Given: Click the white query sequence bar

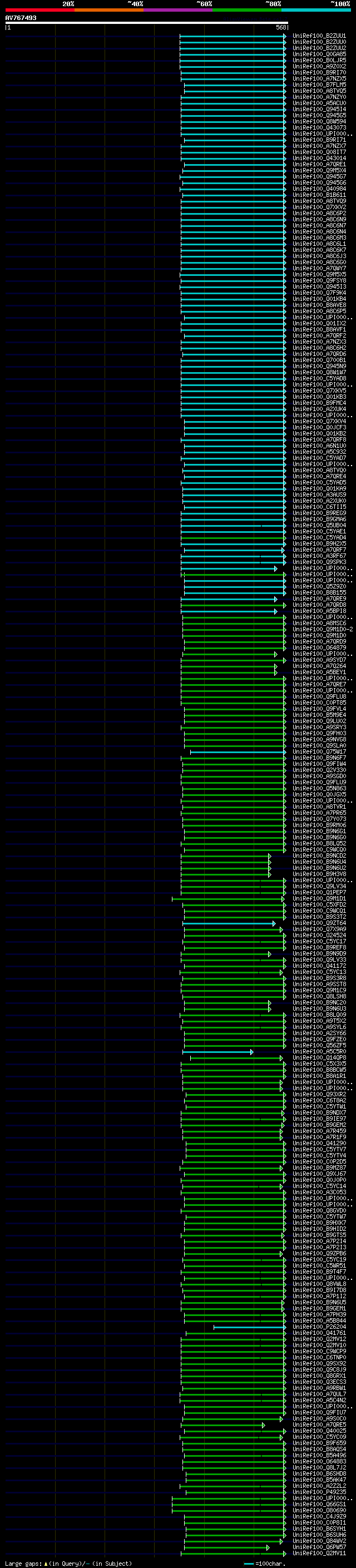Looking at the screenshot, I should pyautogui.click(x=146, y=22).
